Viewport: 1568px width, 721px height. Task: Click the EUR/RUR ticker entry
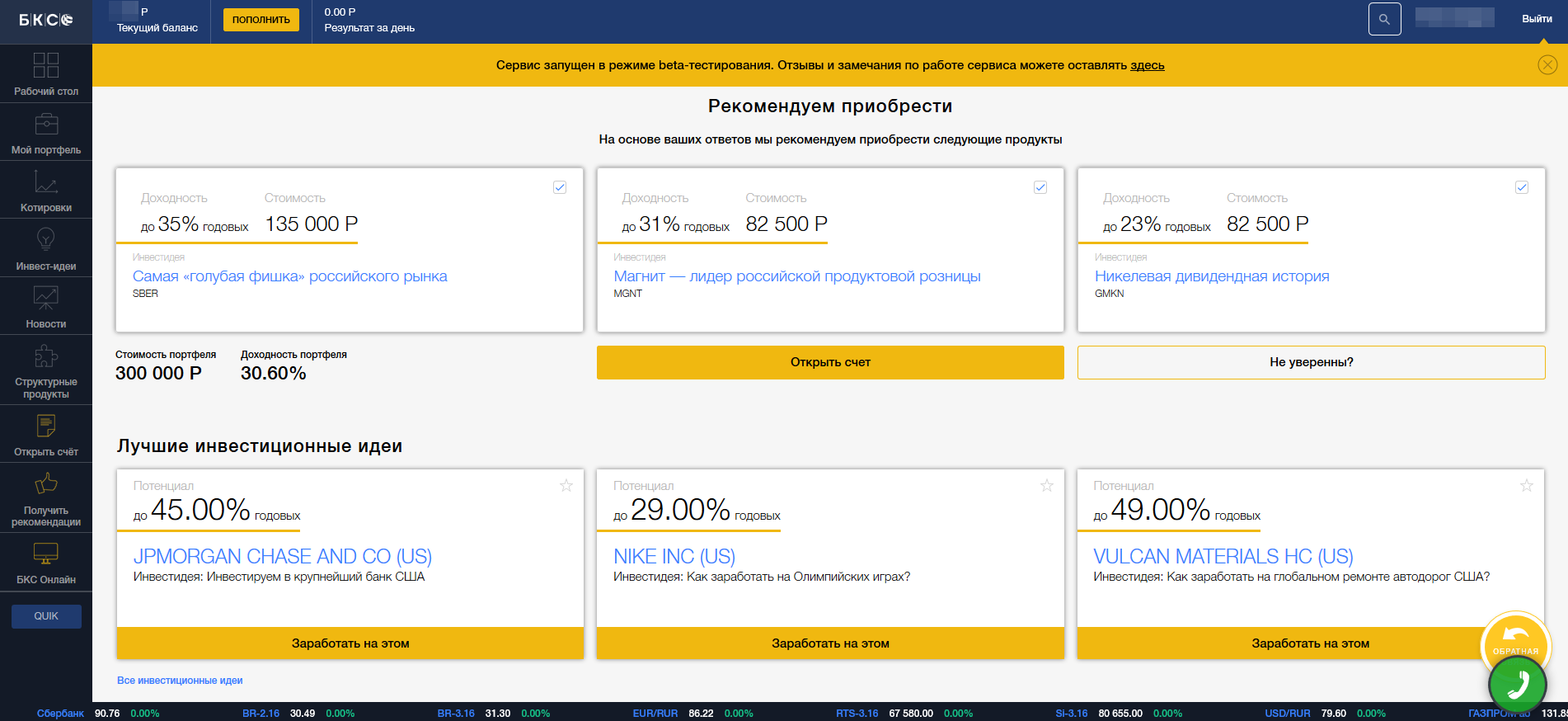[x=655, y=714]
